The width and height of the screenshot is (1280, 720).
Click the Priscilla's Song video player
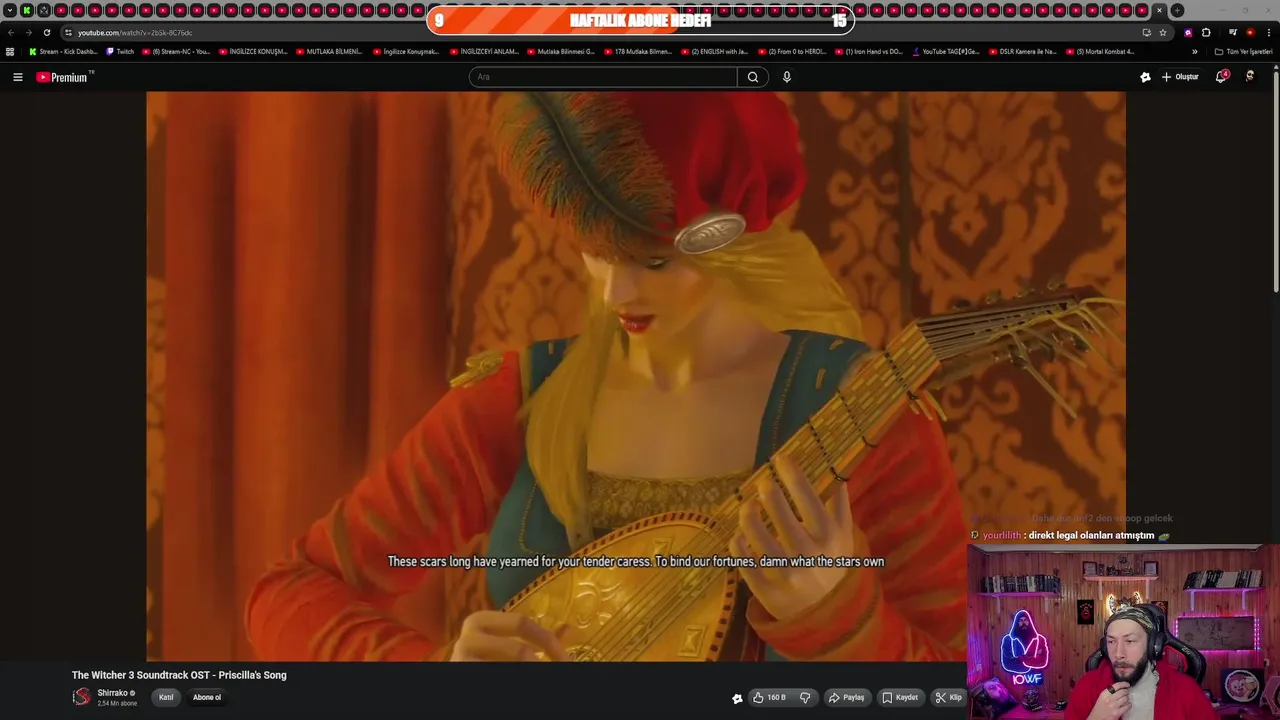click(x=636, y=376)
